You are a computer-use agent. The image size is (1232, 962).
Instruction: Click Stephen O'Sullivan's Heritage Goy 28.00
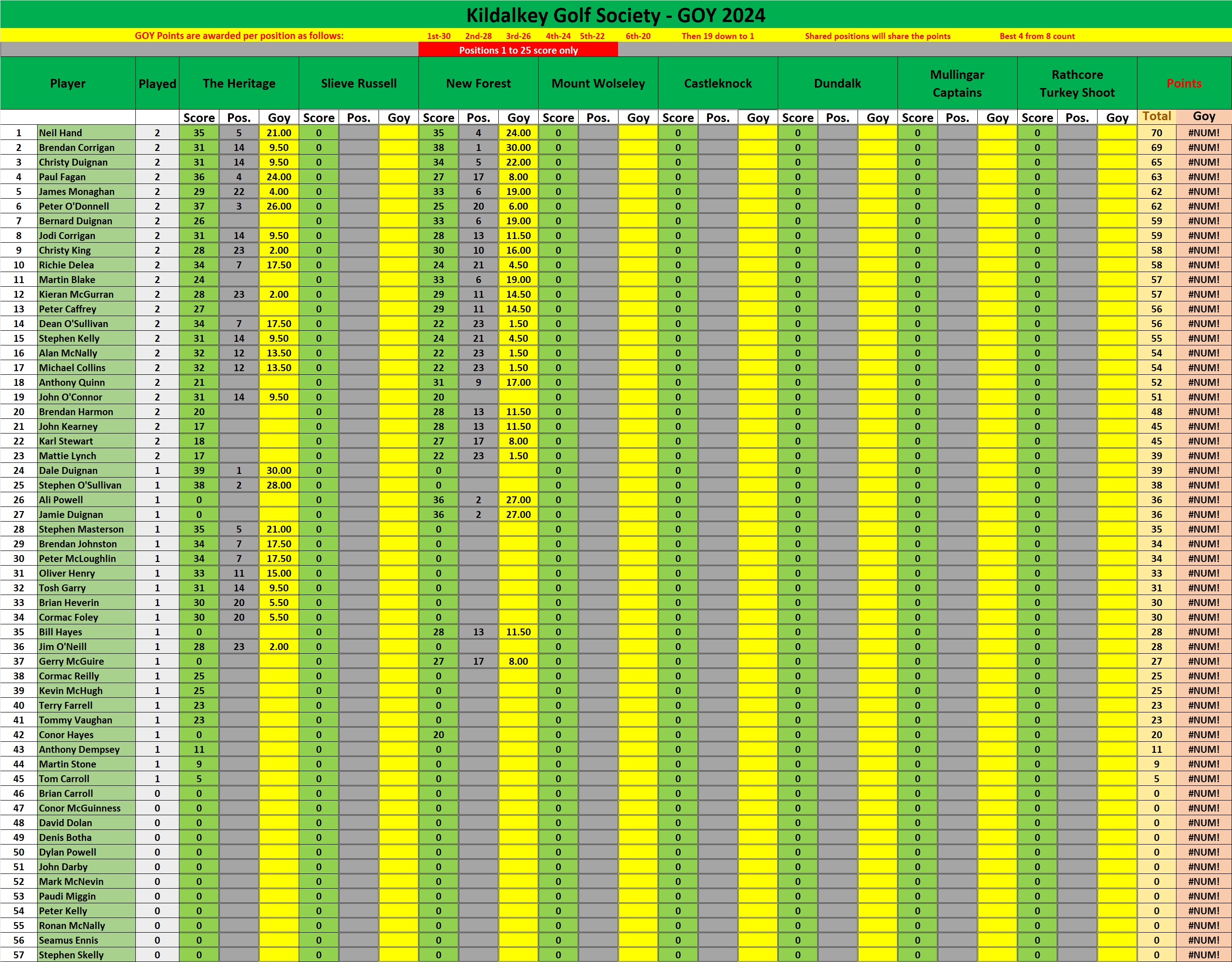[x=279, y=485]
